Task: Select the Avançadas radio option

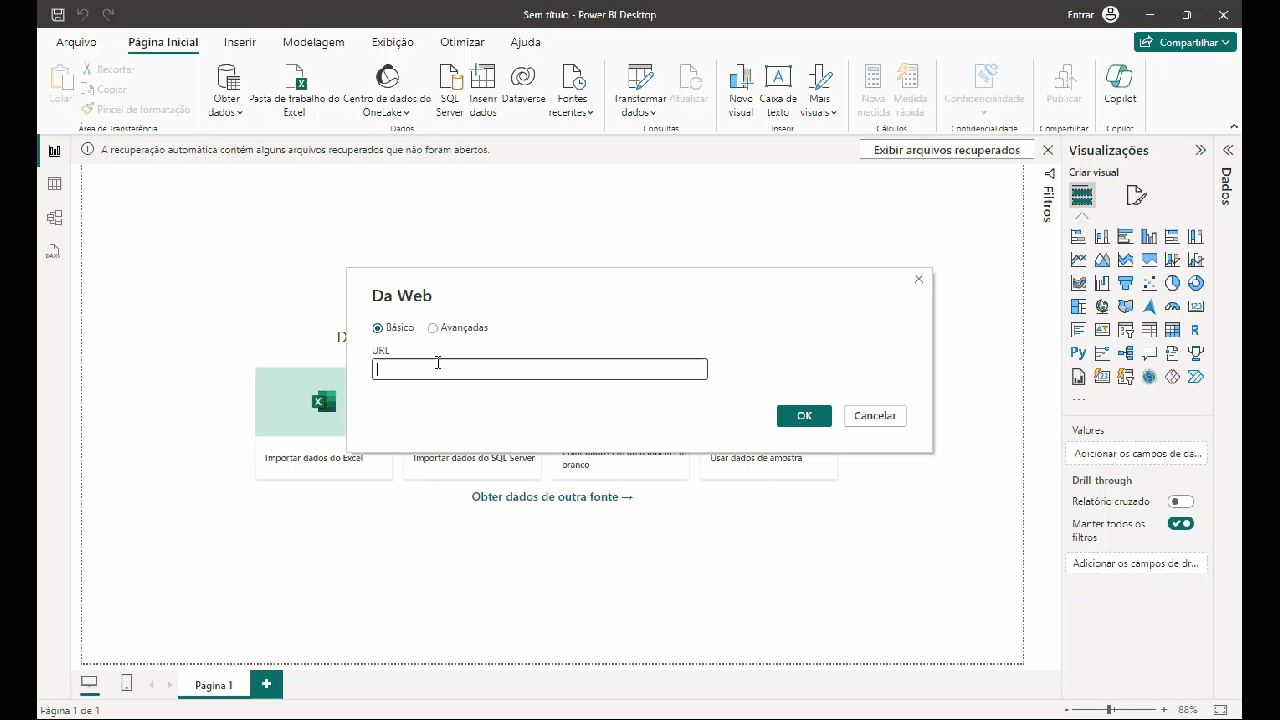Action: (458, 328)
